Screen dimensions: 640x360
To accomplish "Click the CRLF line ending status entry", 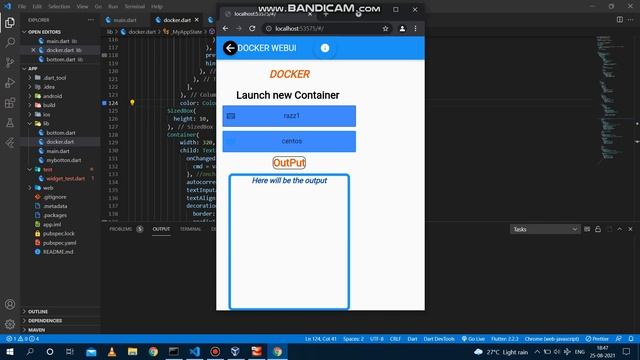I will click(x=395, y=339).
